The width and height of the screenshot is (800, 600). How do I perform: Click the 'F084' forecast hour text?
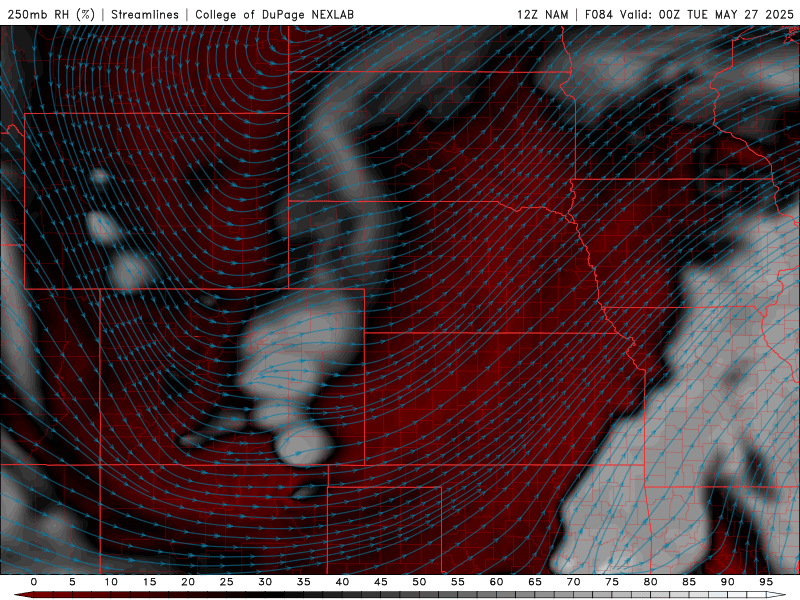click(x=598, y=14)
